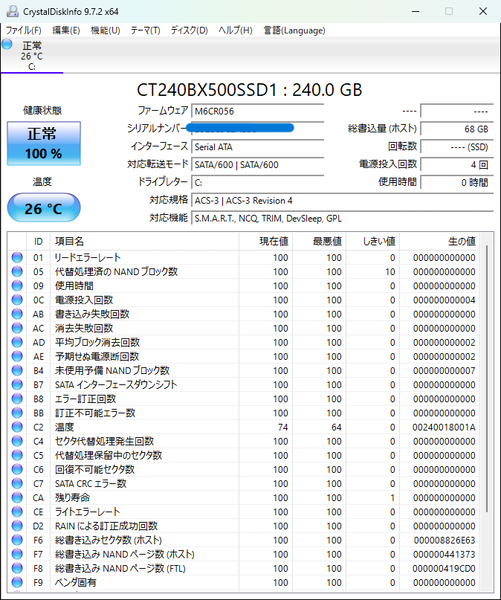Click the firmware field M6CR056

[258, 111]
